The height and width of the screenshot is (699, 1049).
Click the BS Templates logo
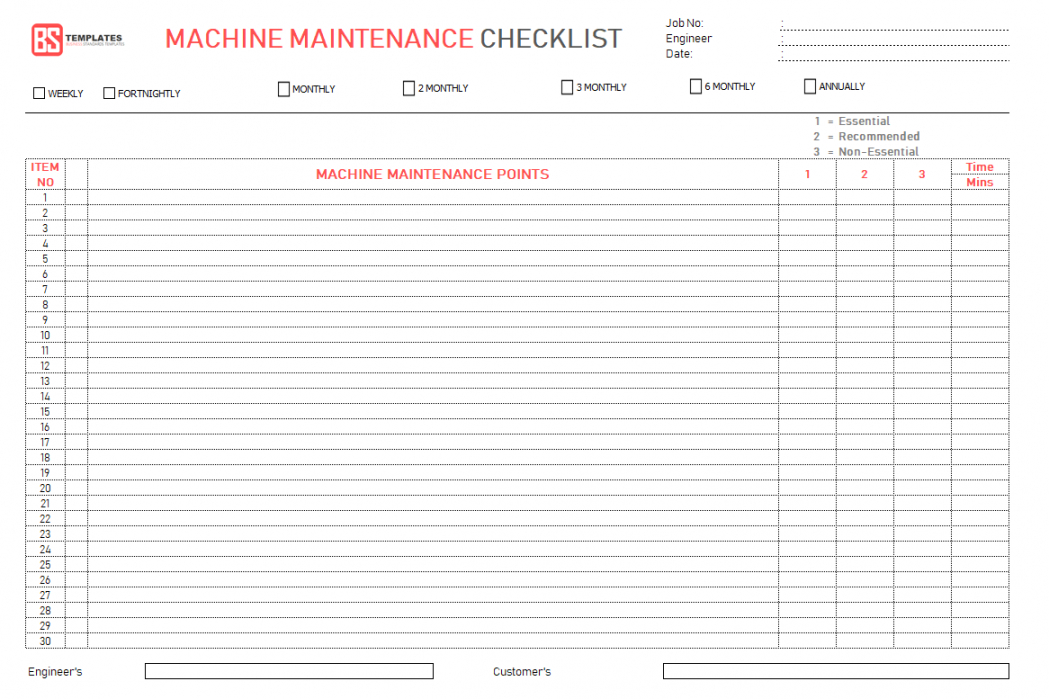coord(76,40)
